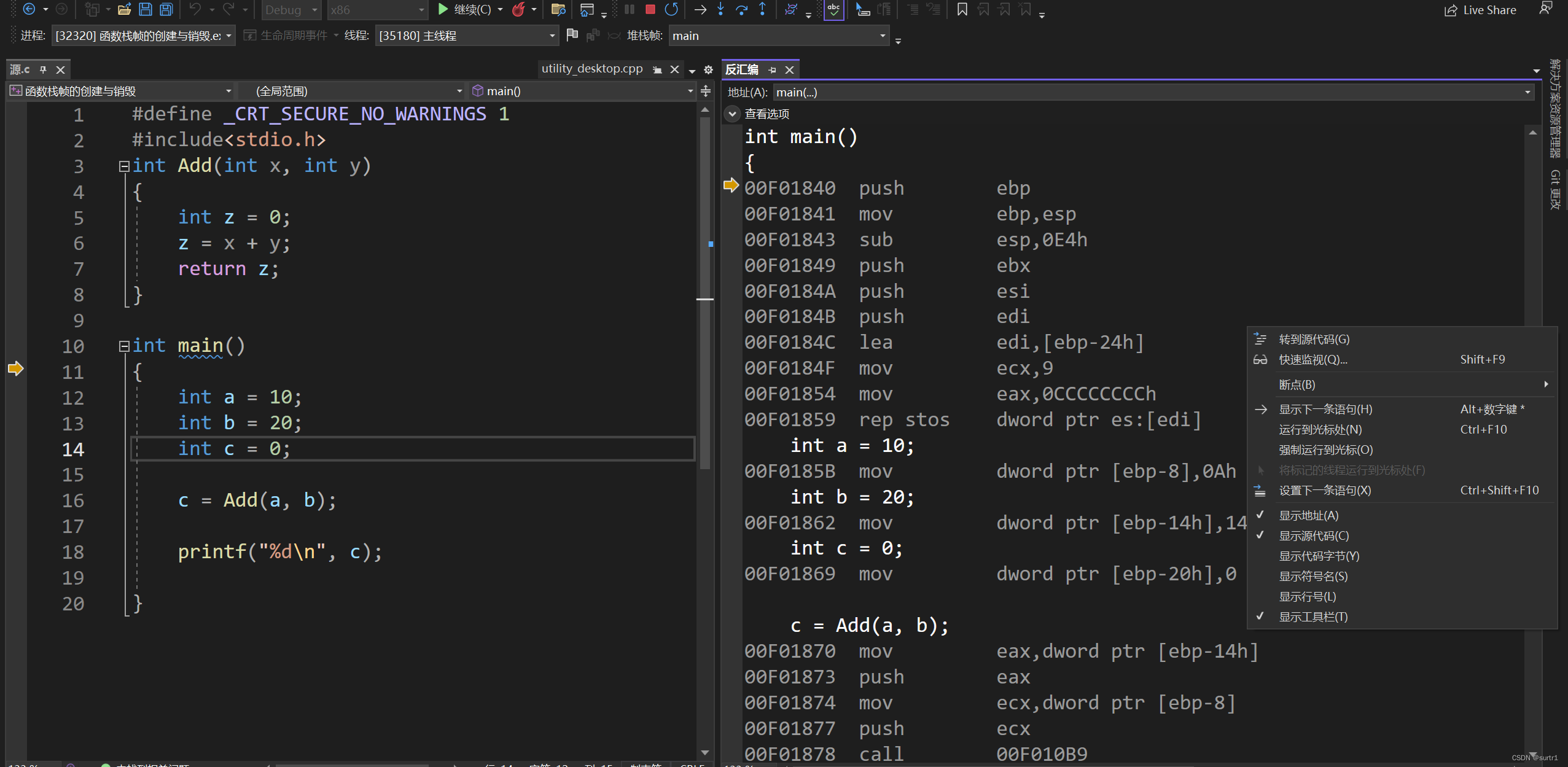Click the Restart debugging icon
Image resolution: width=1568 pixels, height=767 pixels.
pos(671,9)
